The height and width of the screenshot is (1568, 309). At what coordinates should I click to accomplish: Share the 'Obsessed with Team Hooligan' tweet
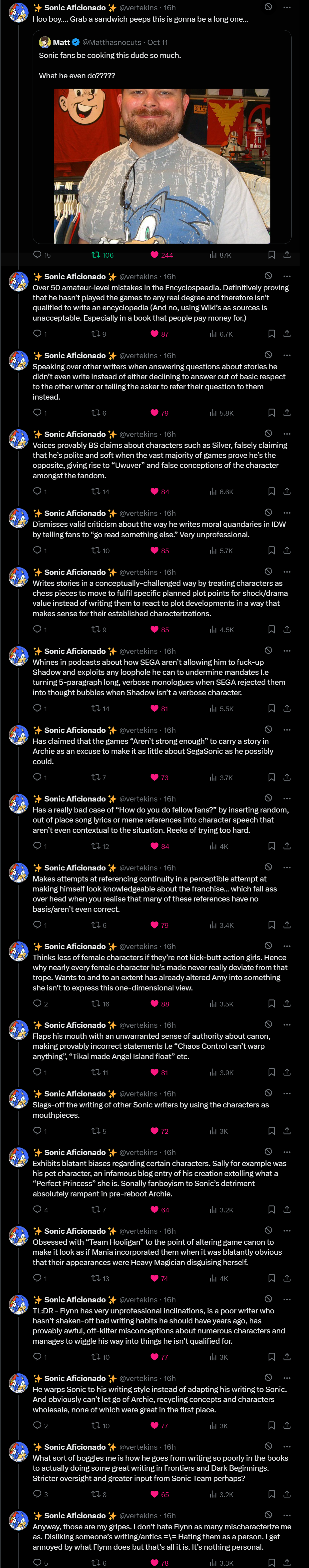point(287,1278)
